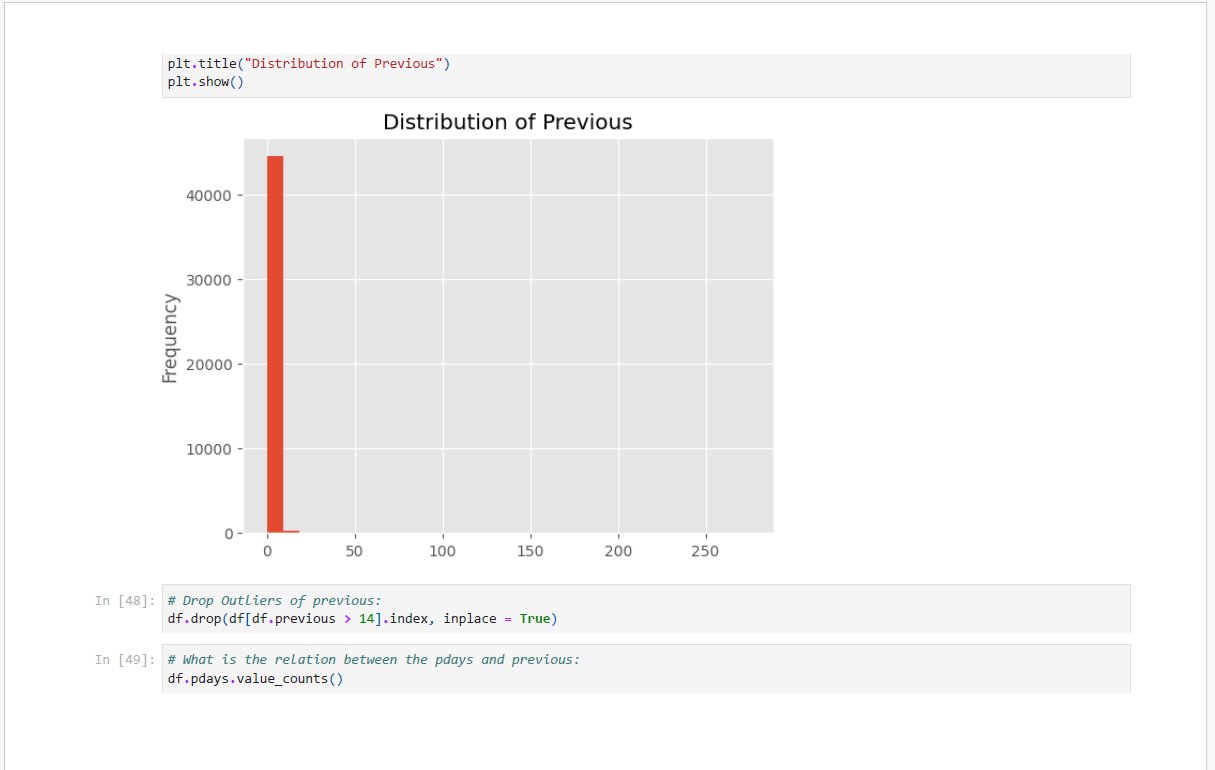
Task: Click the True keyword in df.drop
Action: click(535, 619)
